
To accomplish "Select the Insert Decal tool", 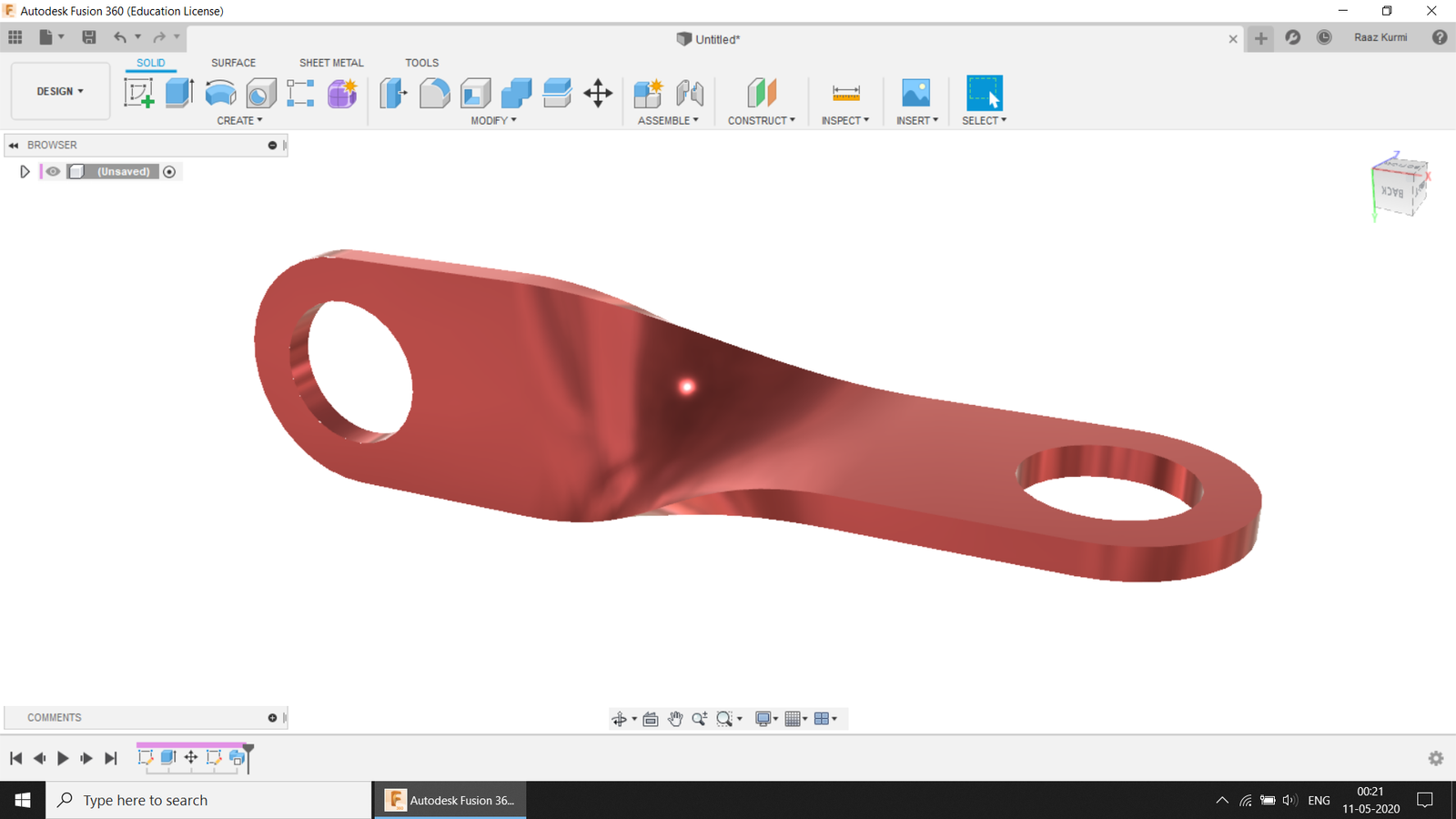I will point(915,93).
